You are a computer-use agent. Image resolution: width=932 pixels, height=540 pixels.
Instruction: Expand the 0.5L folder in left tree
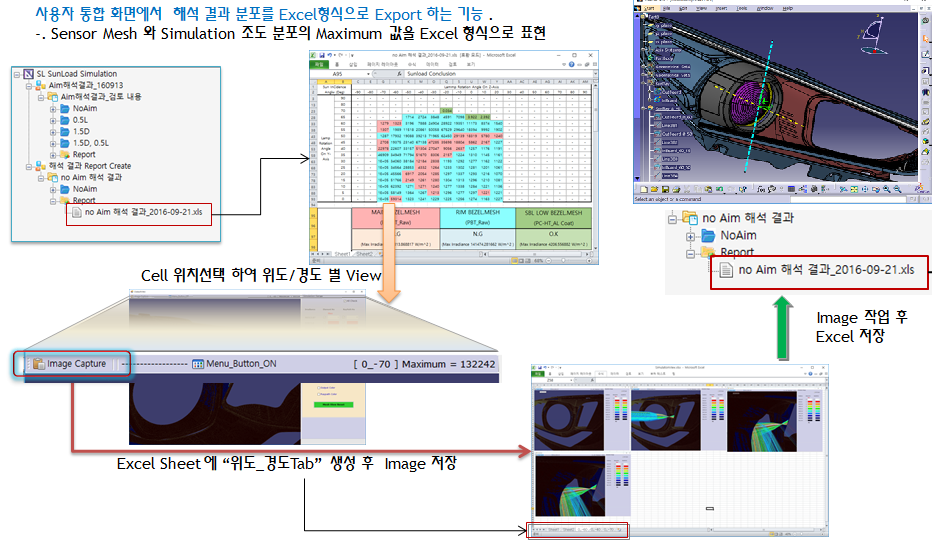(x=53, y=119)
